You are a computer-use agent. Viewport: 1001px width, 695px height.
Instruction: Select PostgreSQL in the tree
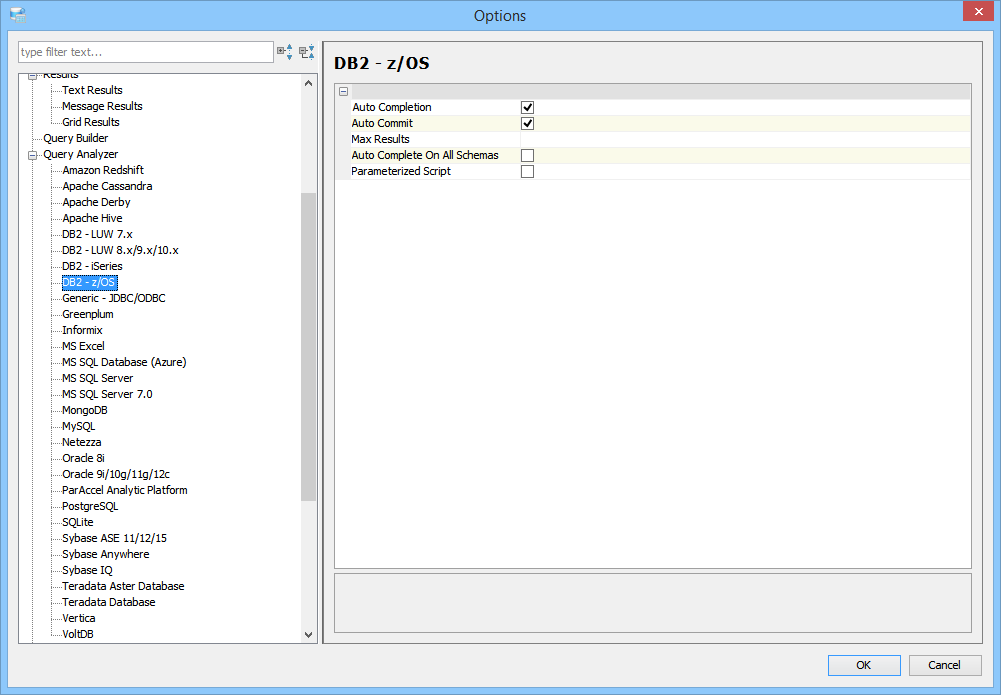90,505
